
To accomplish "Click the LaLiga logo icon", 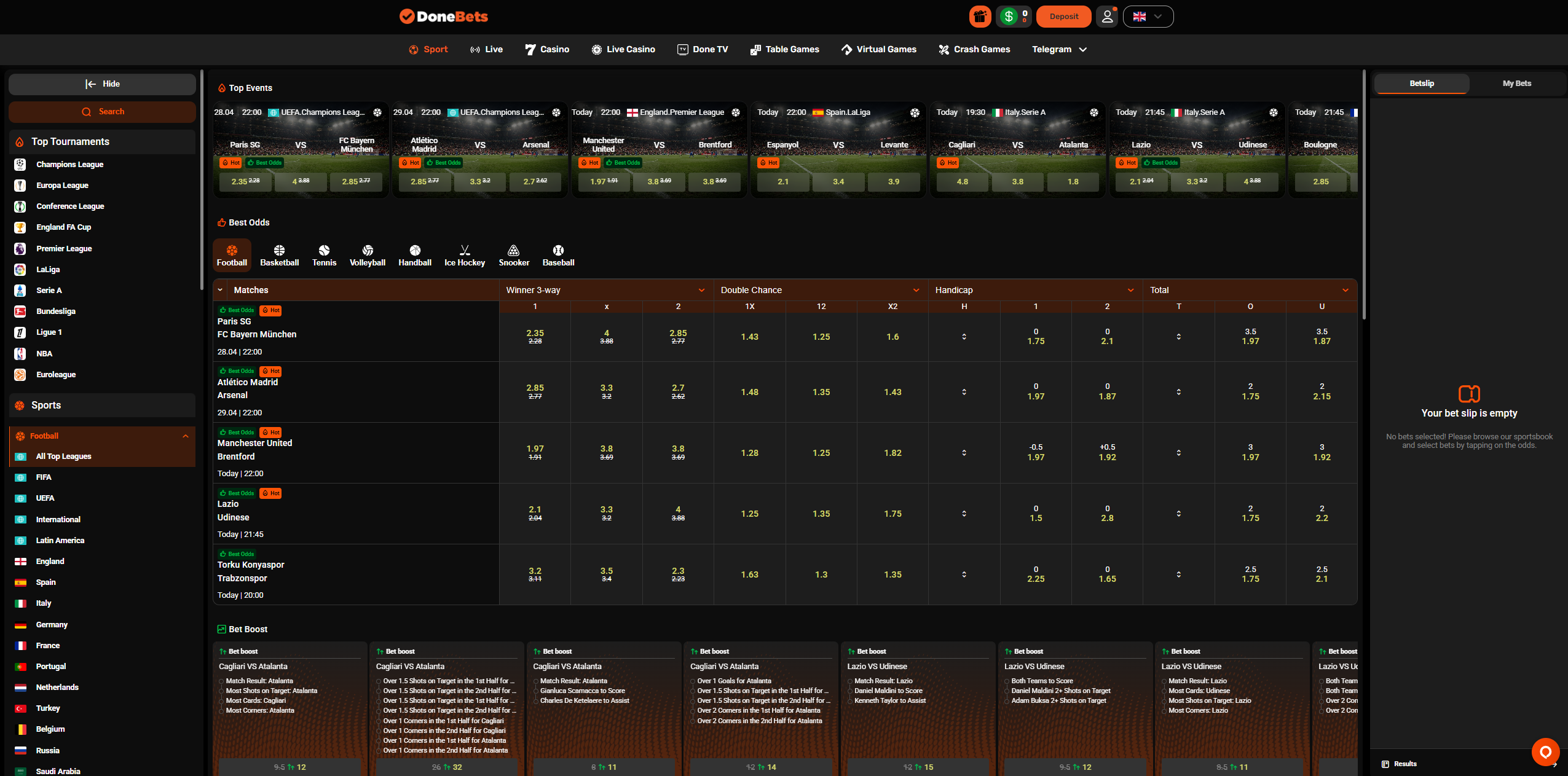I will tap(20, 269).
